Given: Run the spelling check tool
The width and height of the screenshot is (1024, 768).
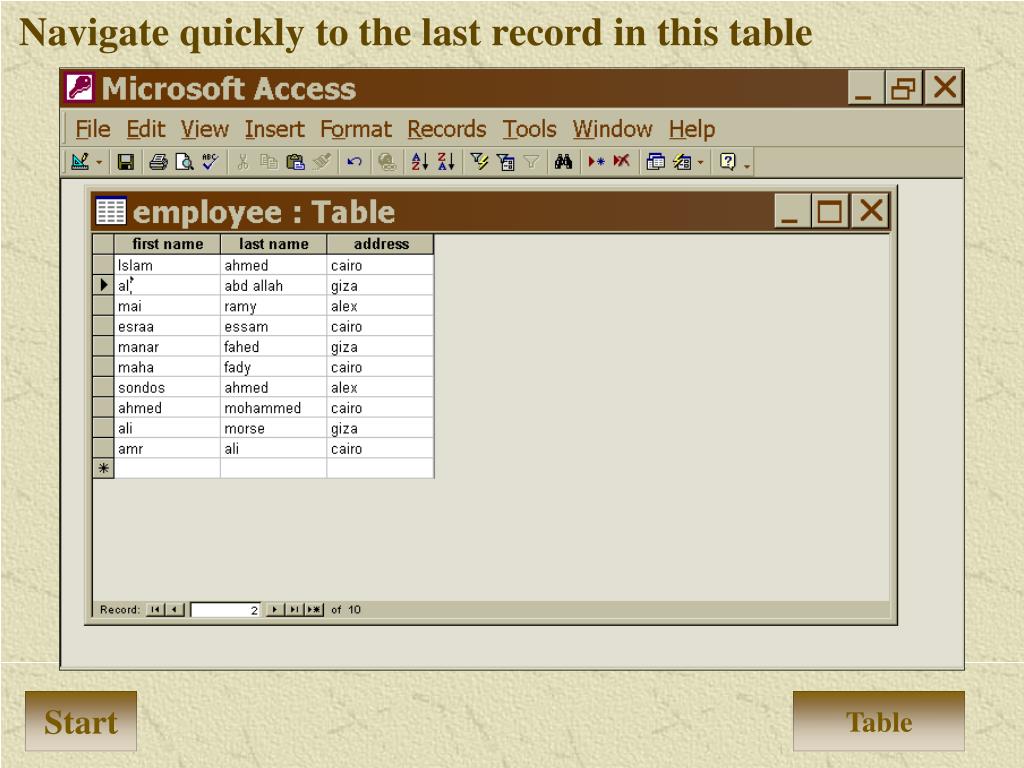Looking at the screenshot, I should pyautogui.click(x=210, y=162).
